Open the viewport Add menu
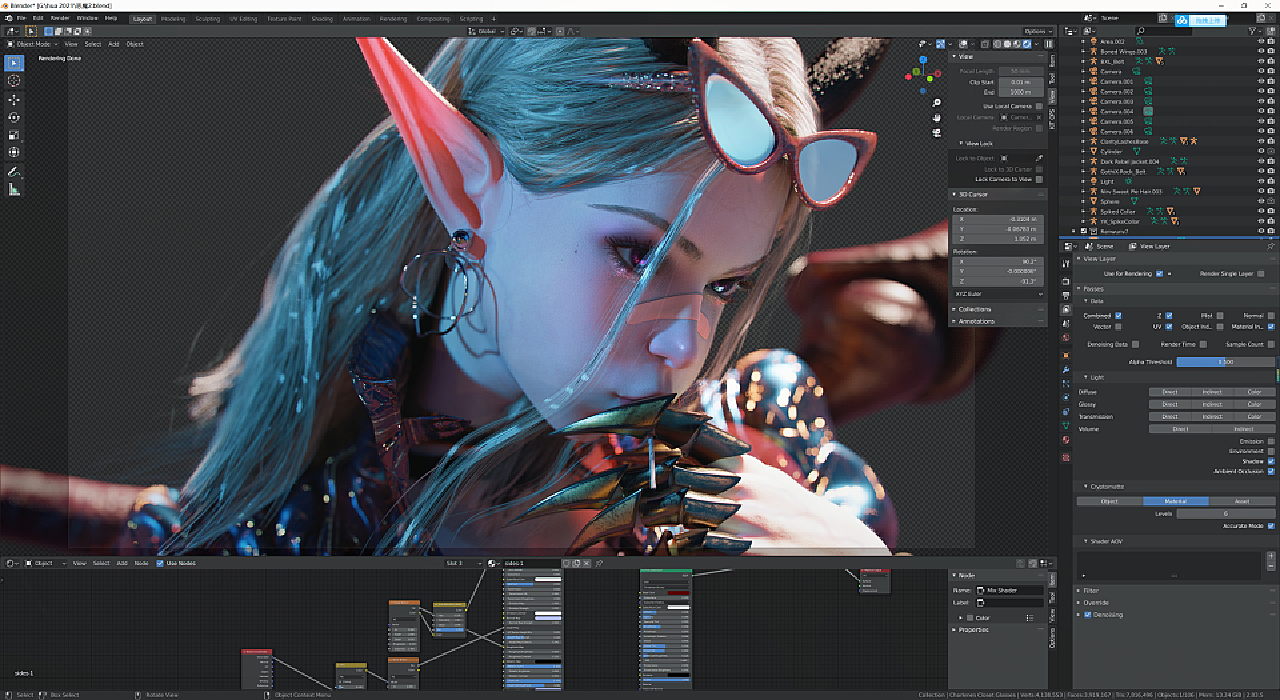 coord(113,44)
